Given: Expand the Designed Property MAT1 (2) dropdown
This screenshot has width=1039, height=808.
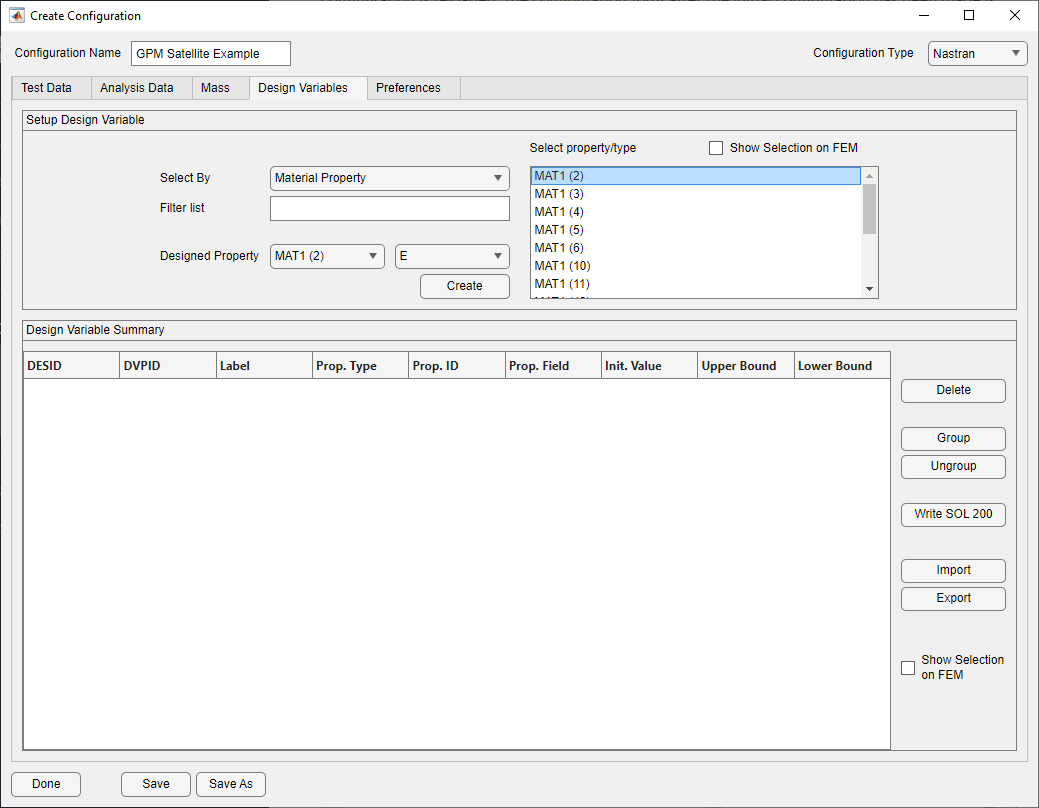Looking at the screenshot, I should point(327,256).
